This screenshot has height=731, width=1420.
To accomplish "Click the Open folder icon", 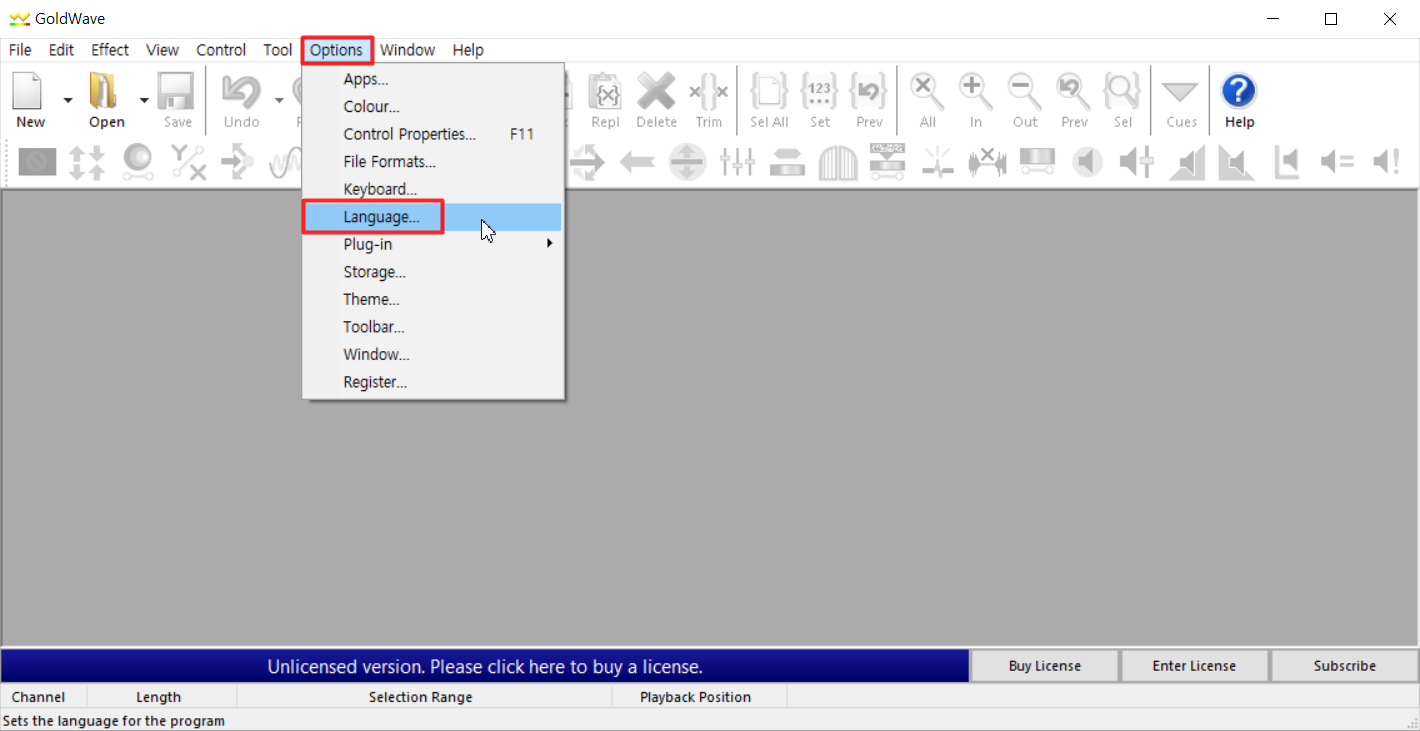I will (105, 92).
